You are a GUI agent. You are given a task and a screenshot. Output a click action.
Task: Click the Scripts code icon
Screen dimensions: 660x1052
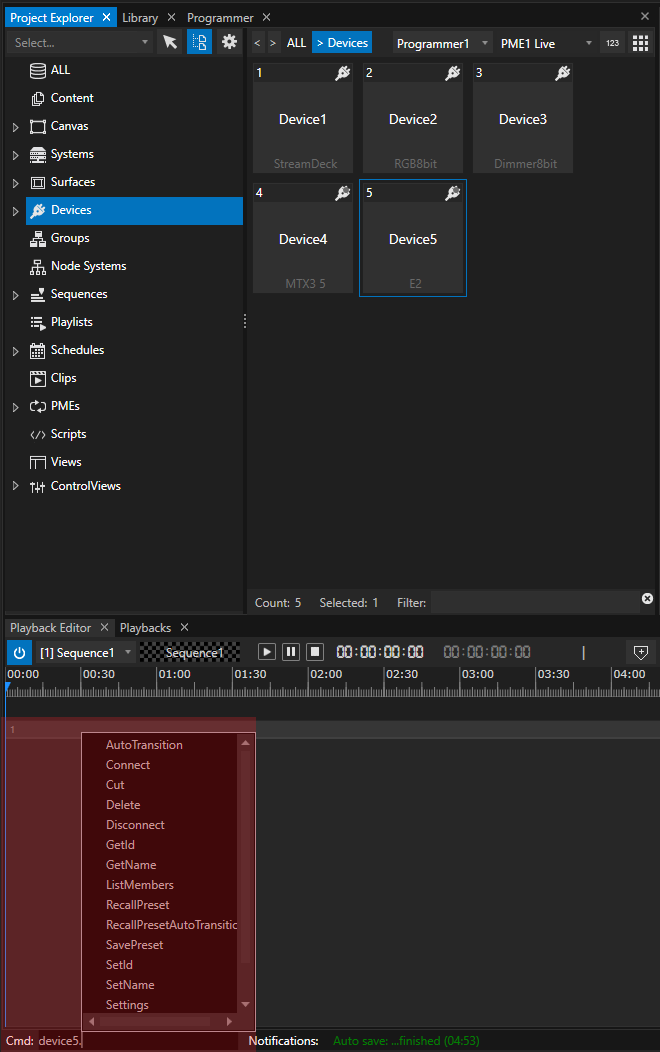38,435
